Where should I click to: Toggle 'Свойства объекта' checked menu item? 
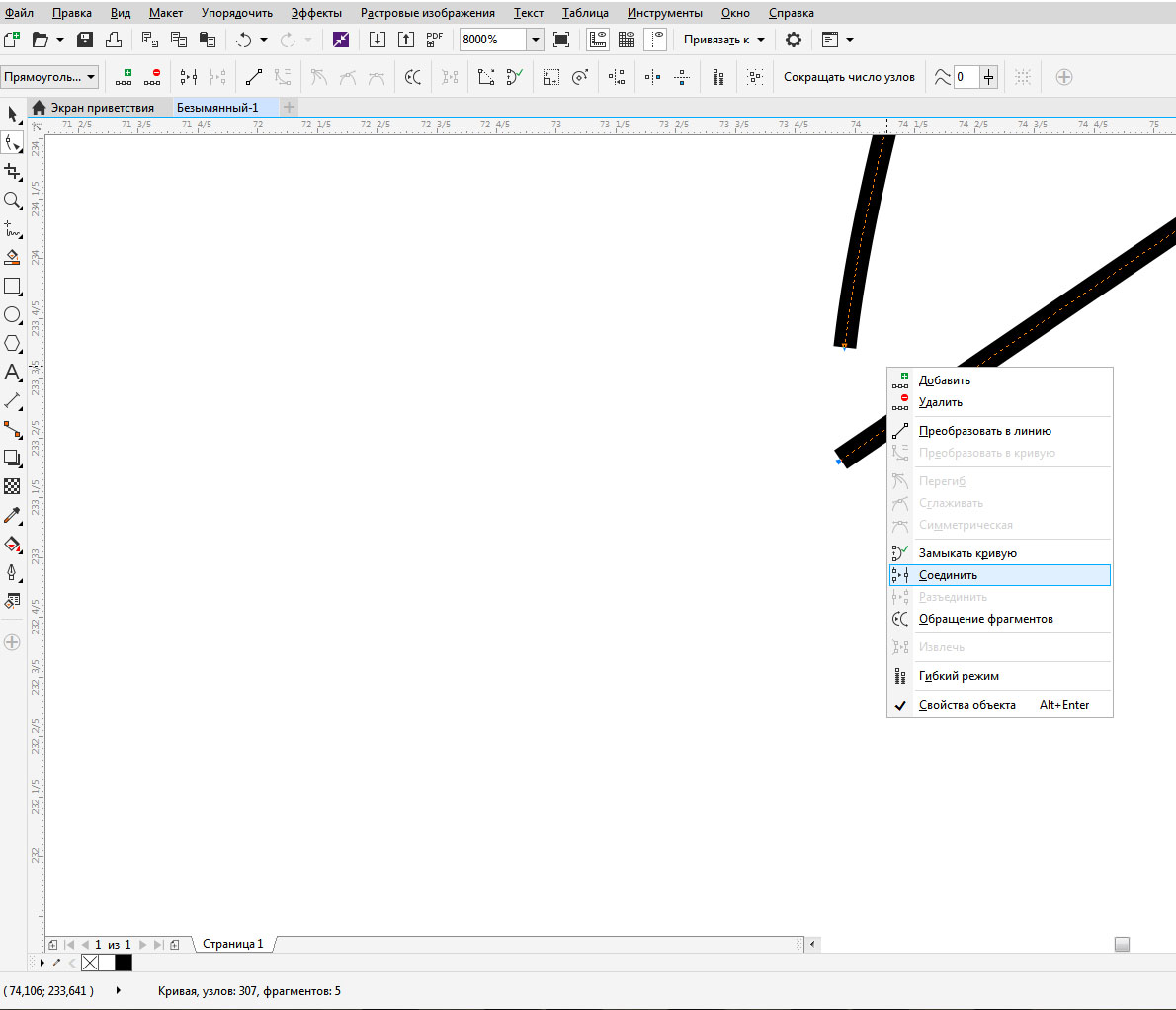[x=966, y=705]
